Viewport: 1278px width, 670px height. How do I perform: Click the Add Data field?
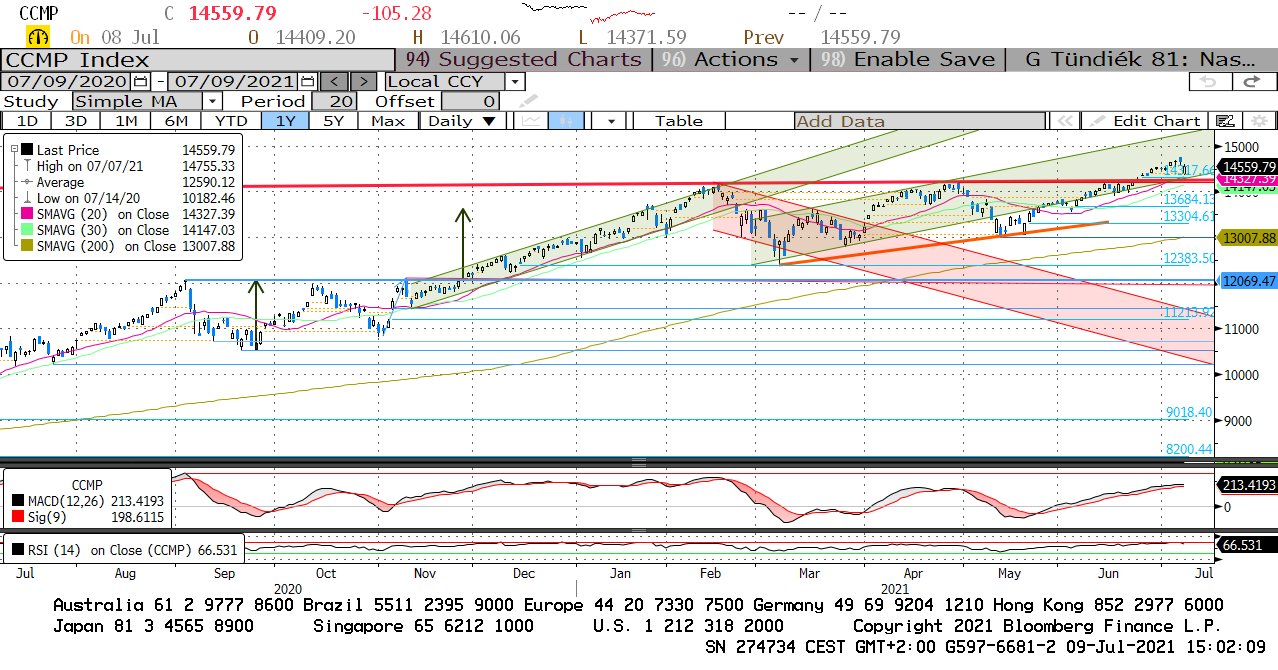pyautogui.click(x=920, y=121)
